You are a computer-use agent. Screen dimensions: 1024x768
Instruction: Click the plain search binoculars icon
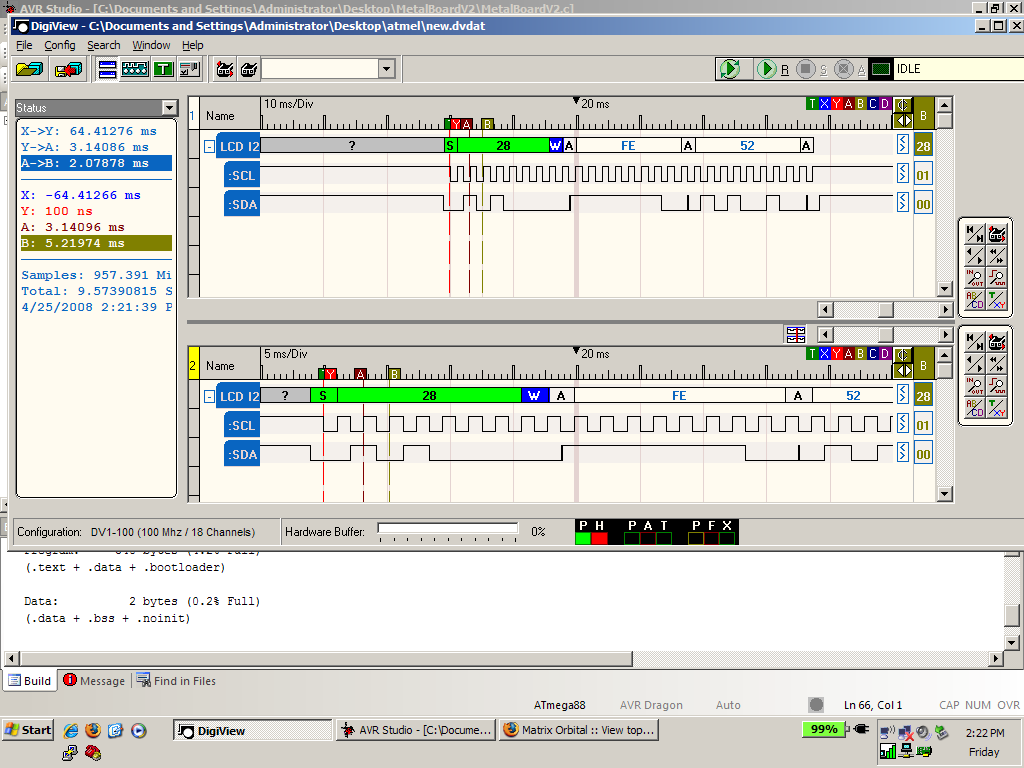[249, 69]
